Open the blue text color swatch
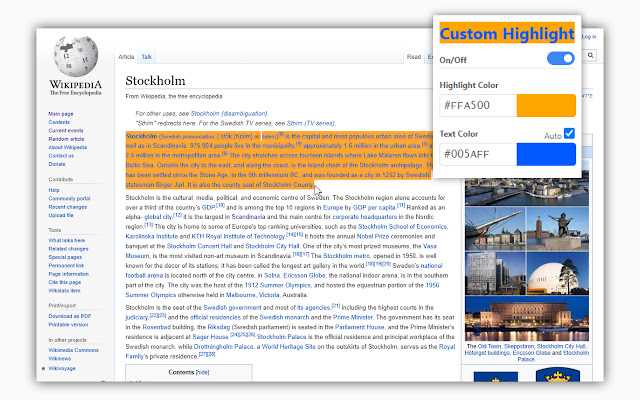 coord(546,154)
